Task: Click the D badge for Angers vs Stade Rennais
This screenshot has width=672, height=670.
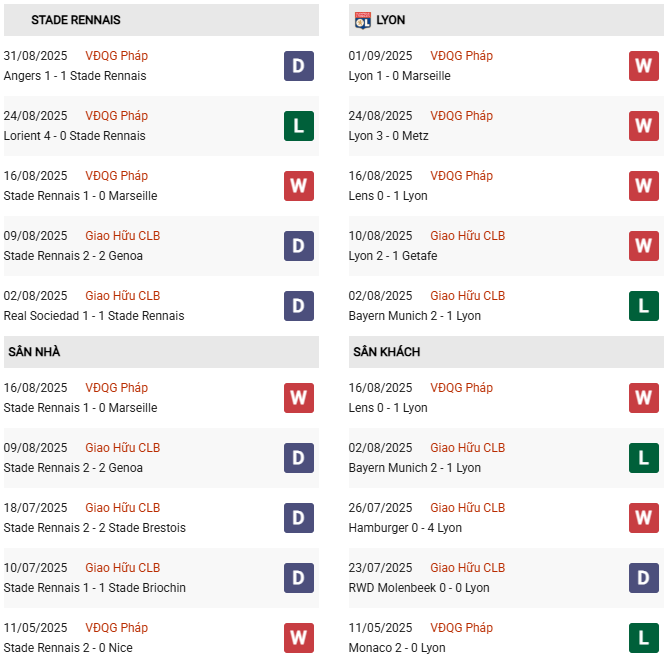Action: (298, 66)
